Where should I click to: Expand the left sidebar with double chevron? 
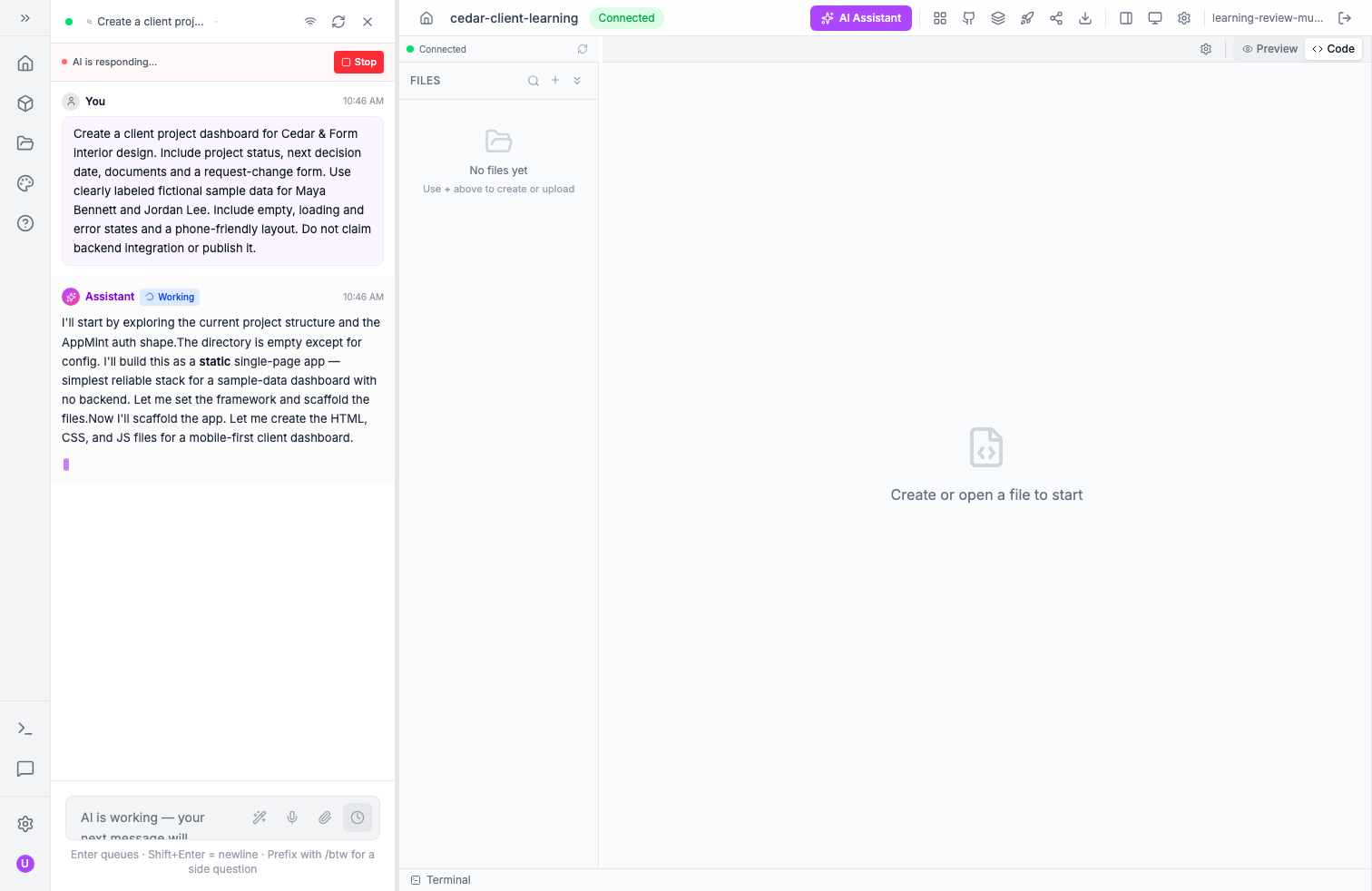25,18
